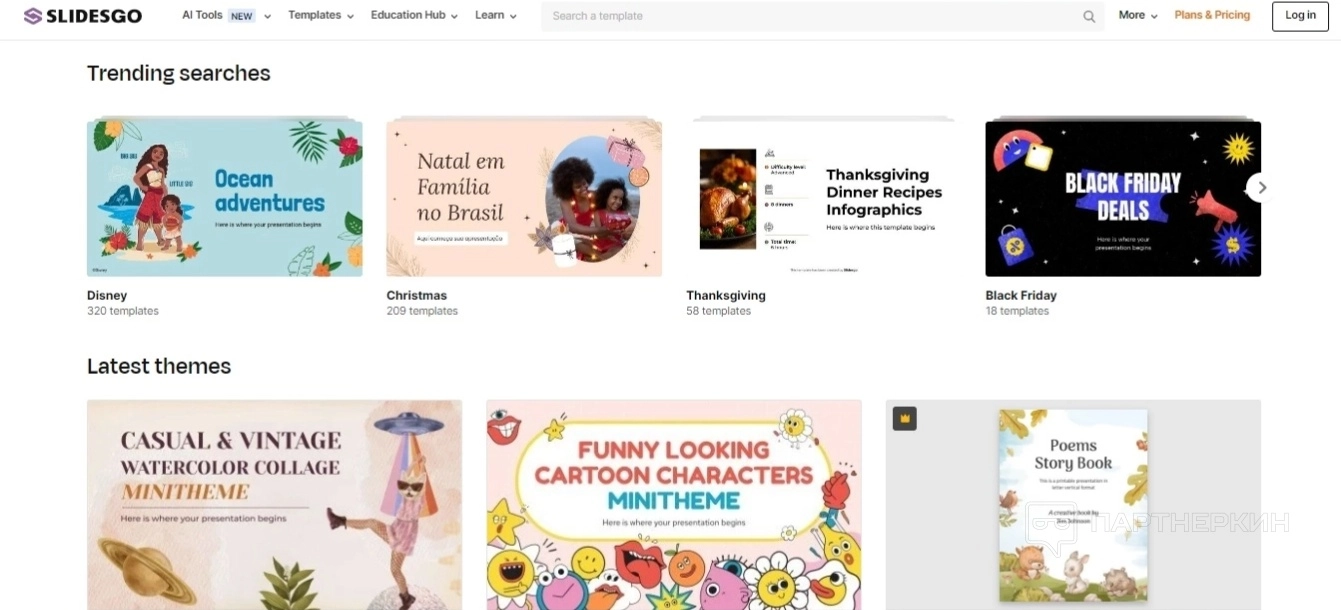
Task: Click the Disney trending search label
Action: [x=107, y=295]
